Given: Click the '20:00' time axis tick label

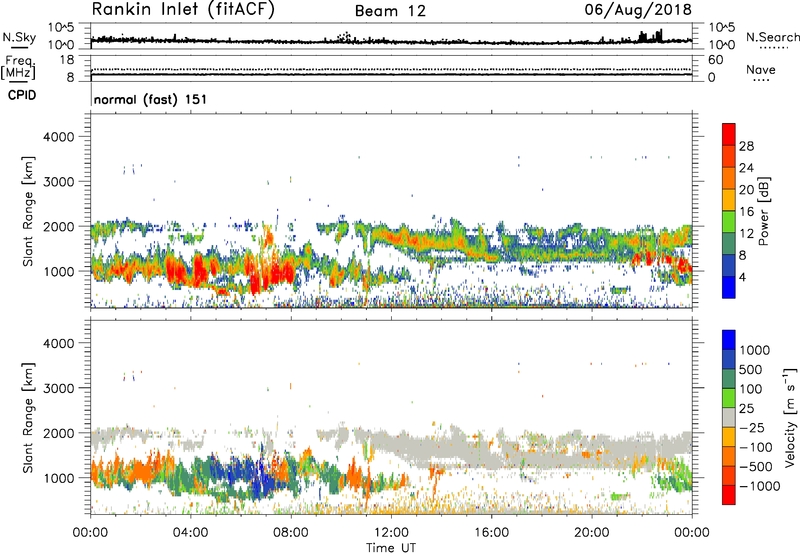Looking at the screenshot, I should point(592,533).
